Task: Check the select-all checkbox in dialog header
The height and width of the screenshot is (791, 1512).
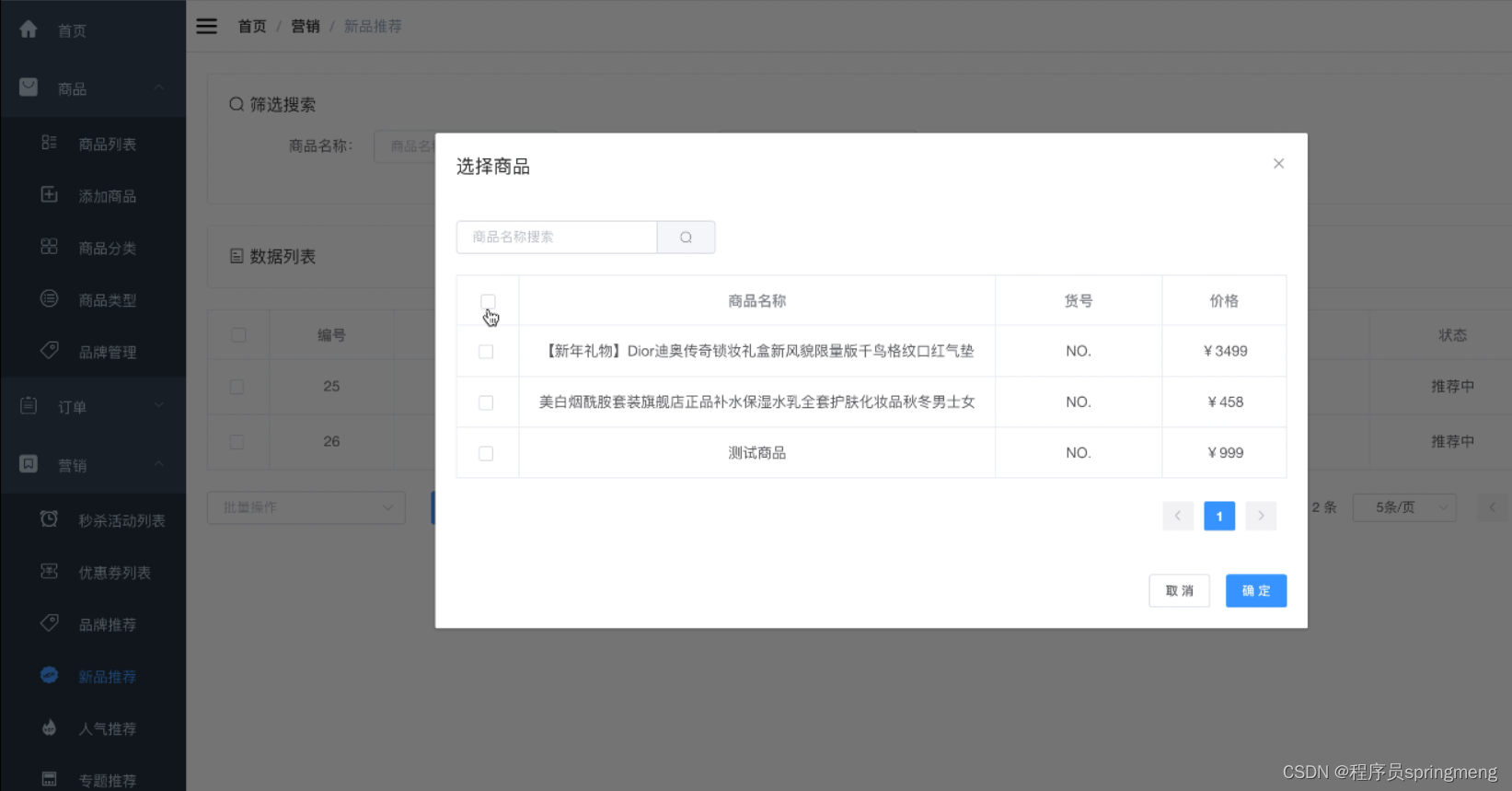Action: 488,301
